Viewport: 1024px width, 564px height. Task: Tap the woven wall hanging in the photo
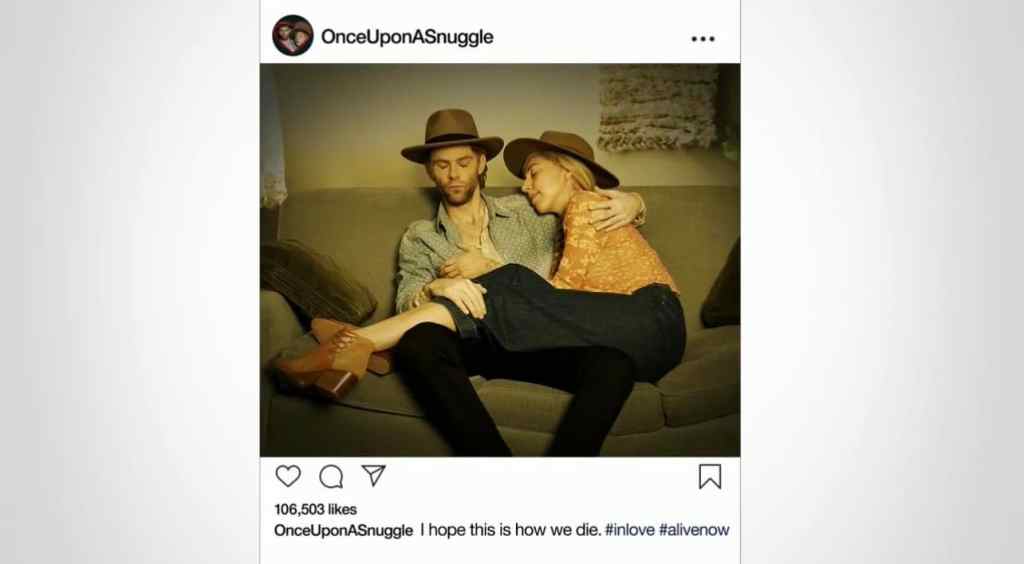(x=657, y=107)
